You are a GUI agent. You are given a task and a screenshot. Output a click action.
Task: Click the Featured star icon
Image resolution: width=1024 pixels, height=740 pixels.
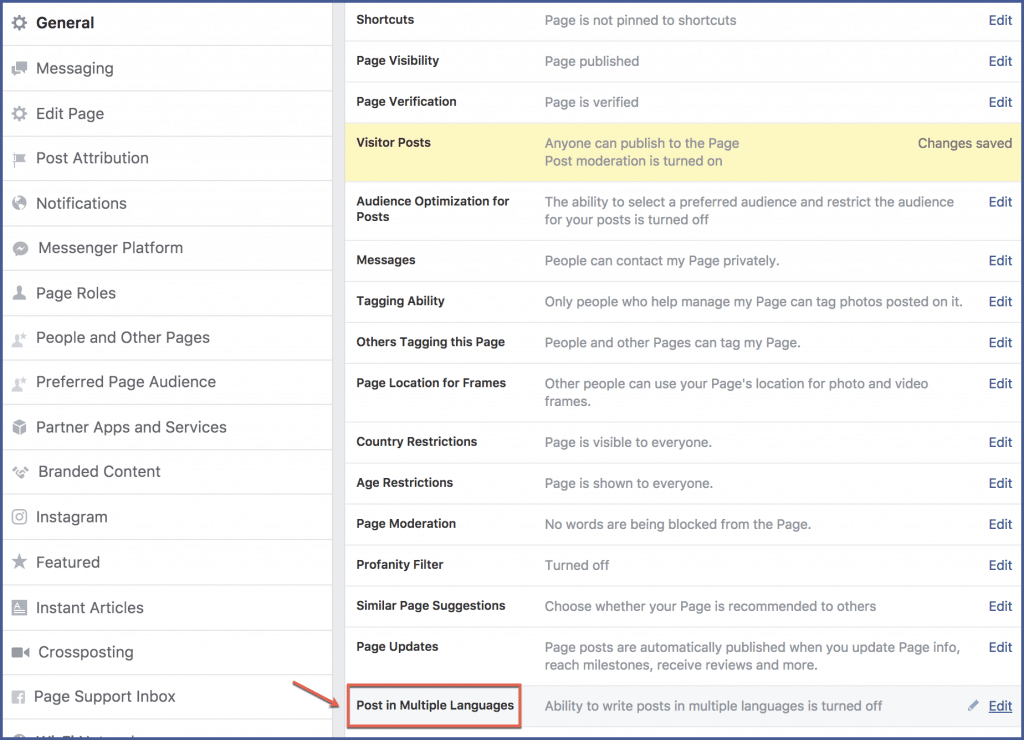coord(22,562)
